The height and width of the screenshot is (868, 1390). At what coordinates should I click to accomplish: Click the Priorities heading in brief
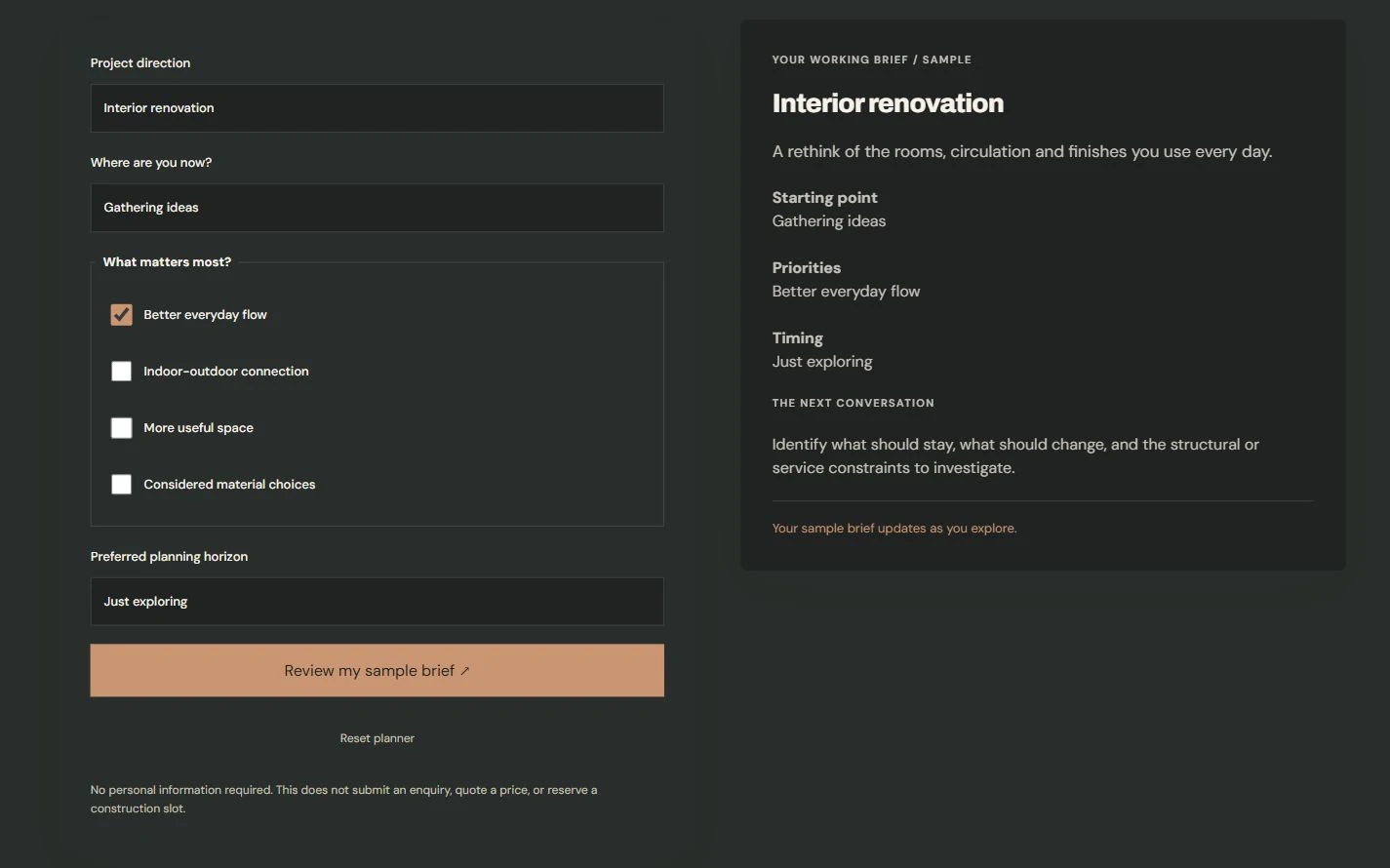tap(806, 268)
